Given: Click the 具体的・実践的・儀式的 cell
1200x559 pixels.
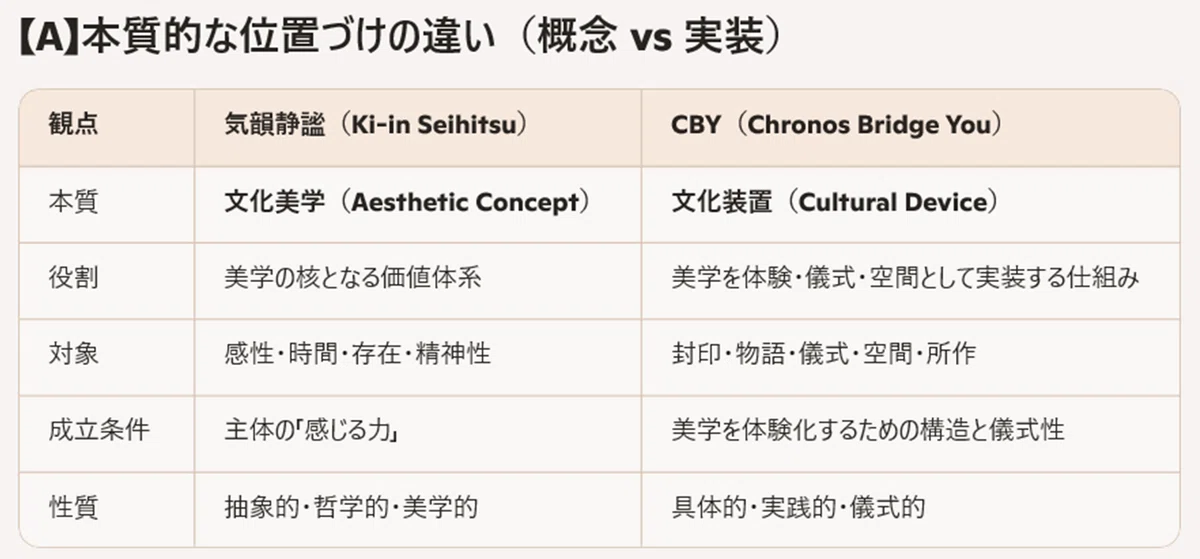Looking at the screenshot, I should tap(798, 506).
